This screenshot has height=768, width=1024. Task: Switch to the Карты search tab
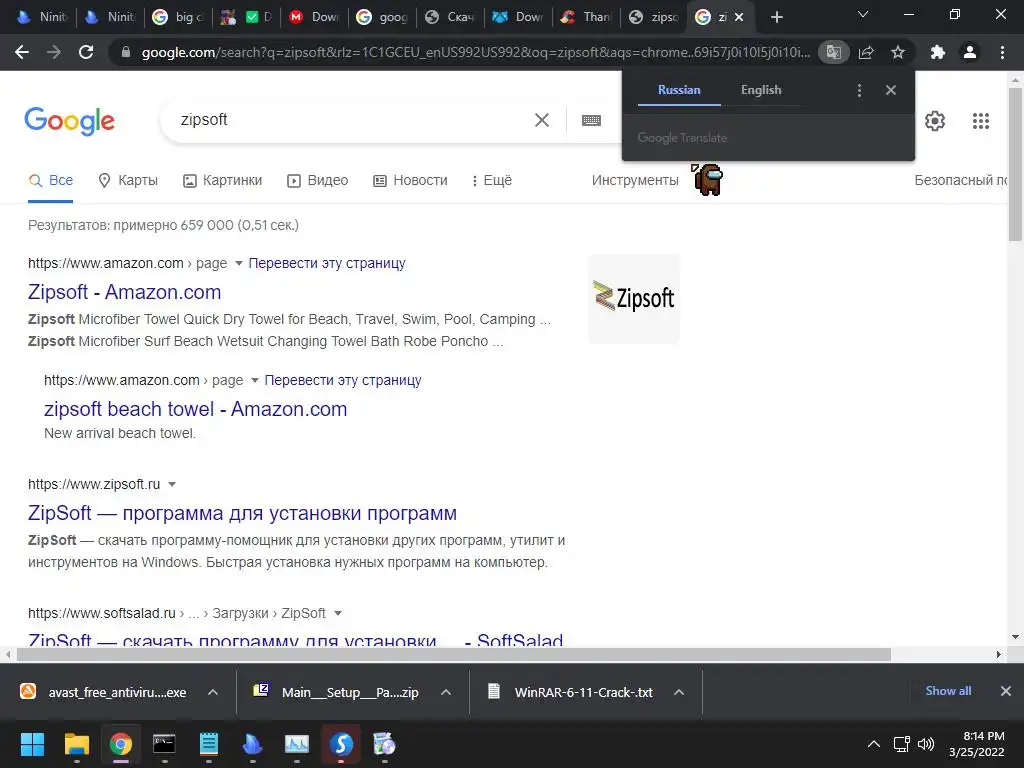click(128, 180)
